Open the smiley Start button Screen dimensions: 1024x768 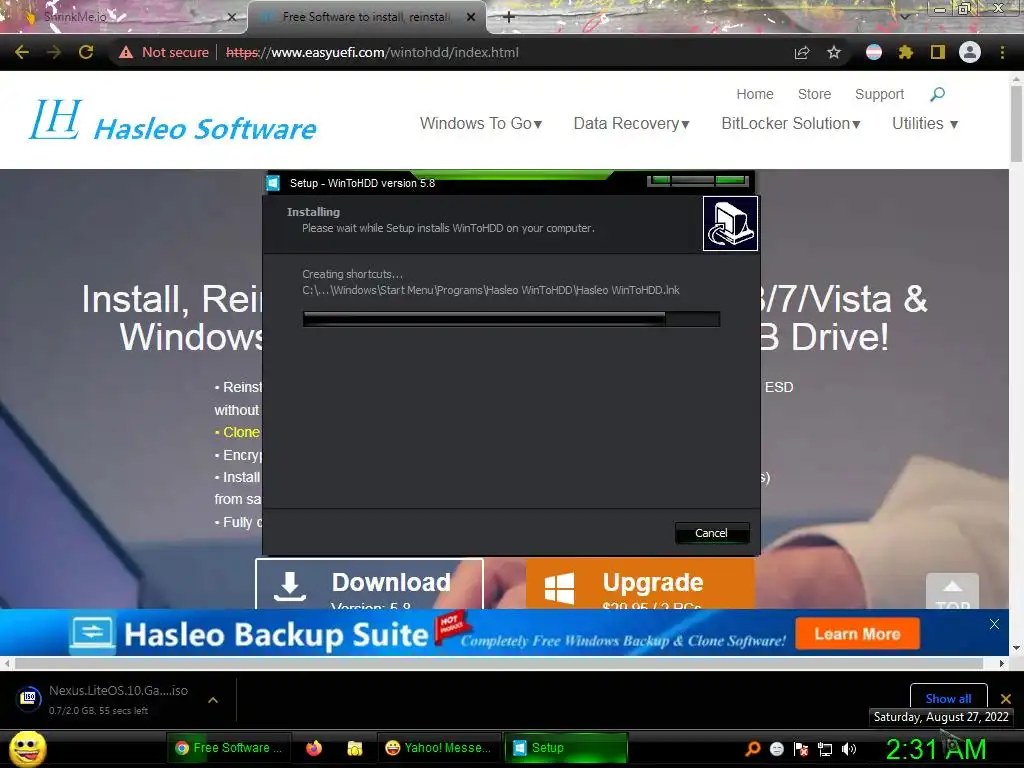point(28,748)
